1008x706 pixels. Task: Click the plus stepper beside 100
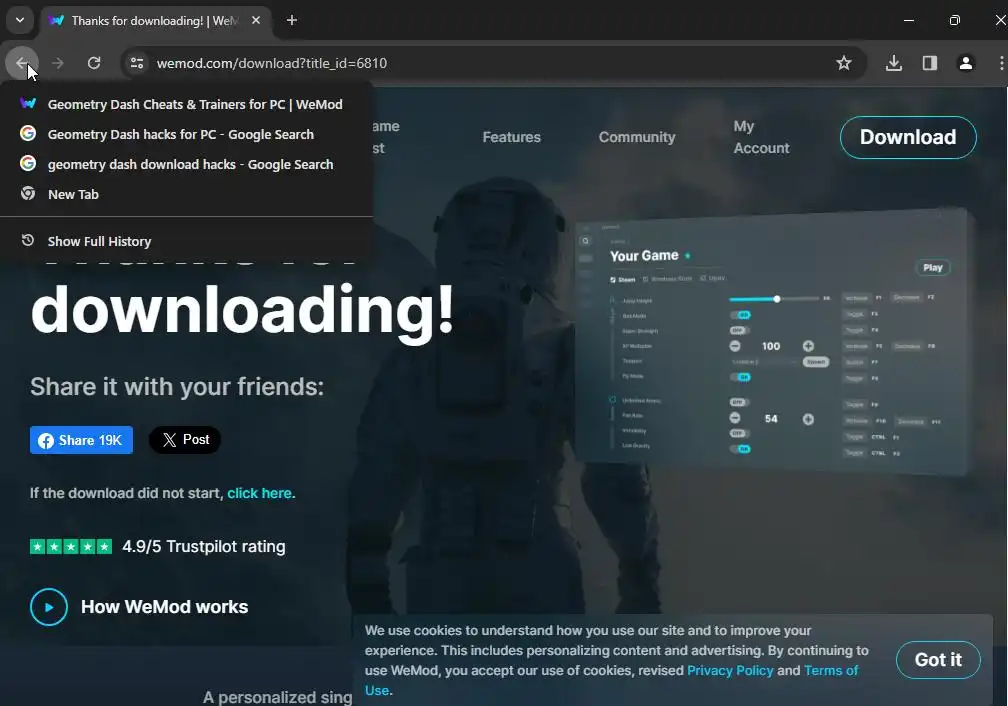808,346
